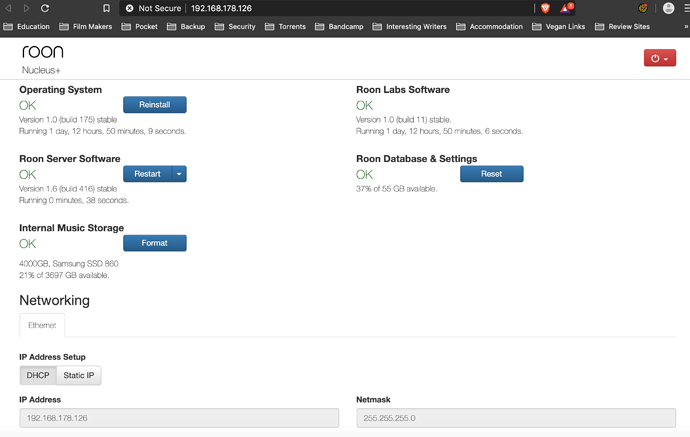Open the Not Secure site info badge
This screenshot has height=437, width=690.
[x=153, y=8]
